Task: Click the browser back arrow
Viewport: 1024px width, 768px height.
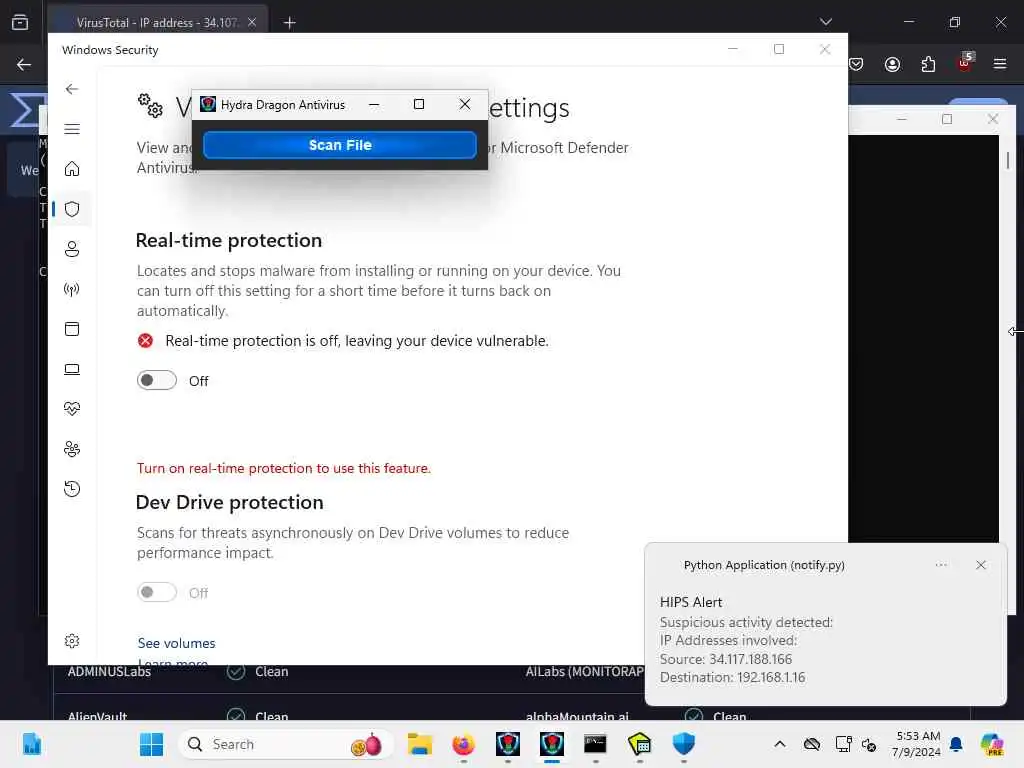Action: pyautogui.click(x=24, y=65)
